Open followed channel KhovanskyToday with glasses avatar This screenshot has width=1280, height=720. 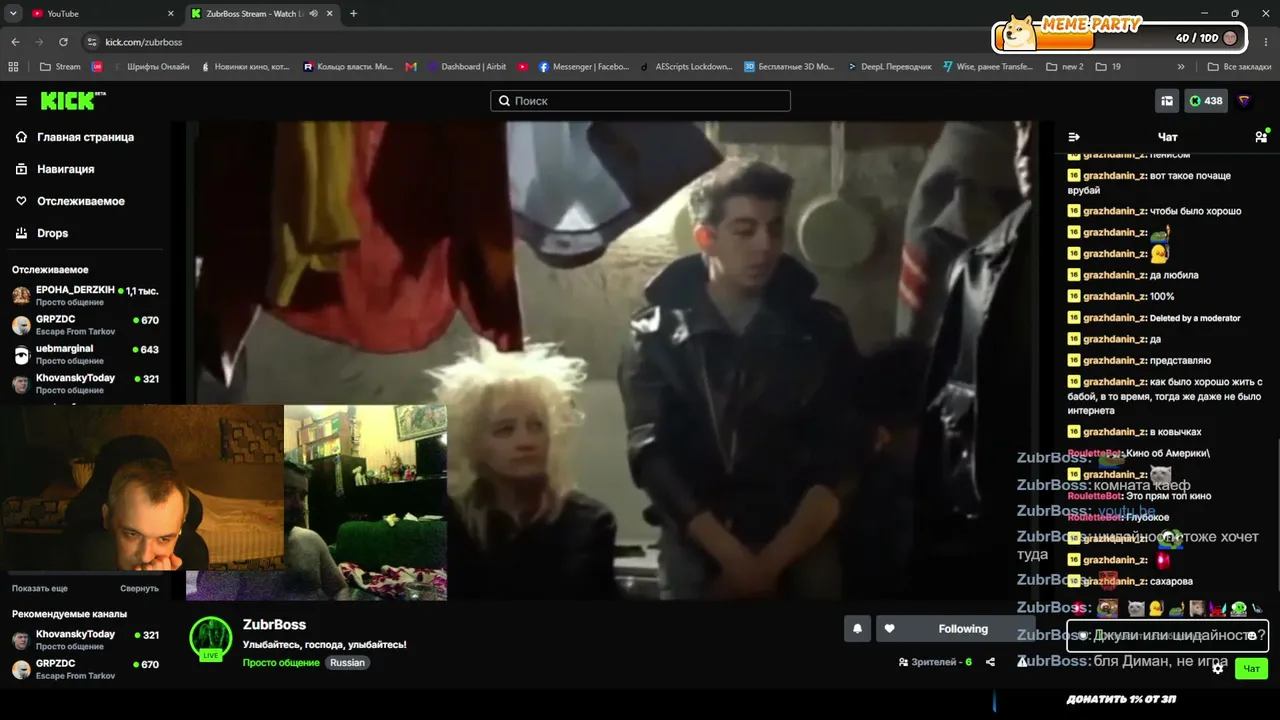[x=85, y=383]
